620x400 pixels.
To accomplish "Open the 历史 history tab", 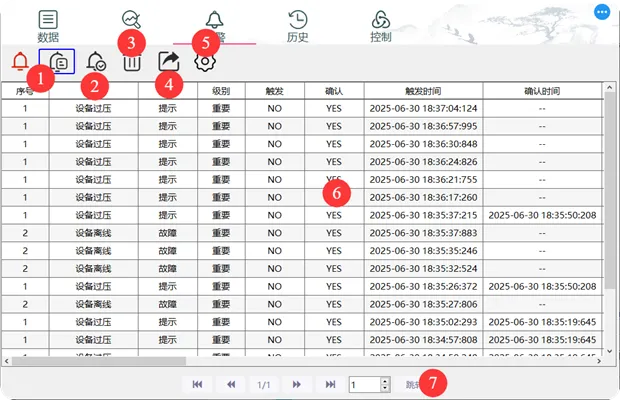I will 297,26.
